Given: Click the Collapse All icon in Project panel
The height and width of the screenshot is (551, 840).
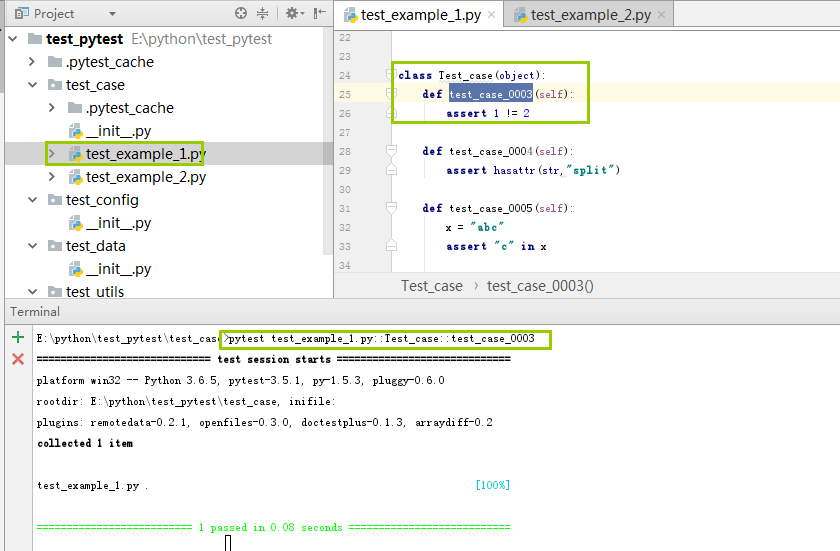Looking at the screenshot, I should point(263,14).
